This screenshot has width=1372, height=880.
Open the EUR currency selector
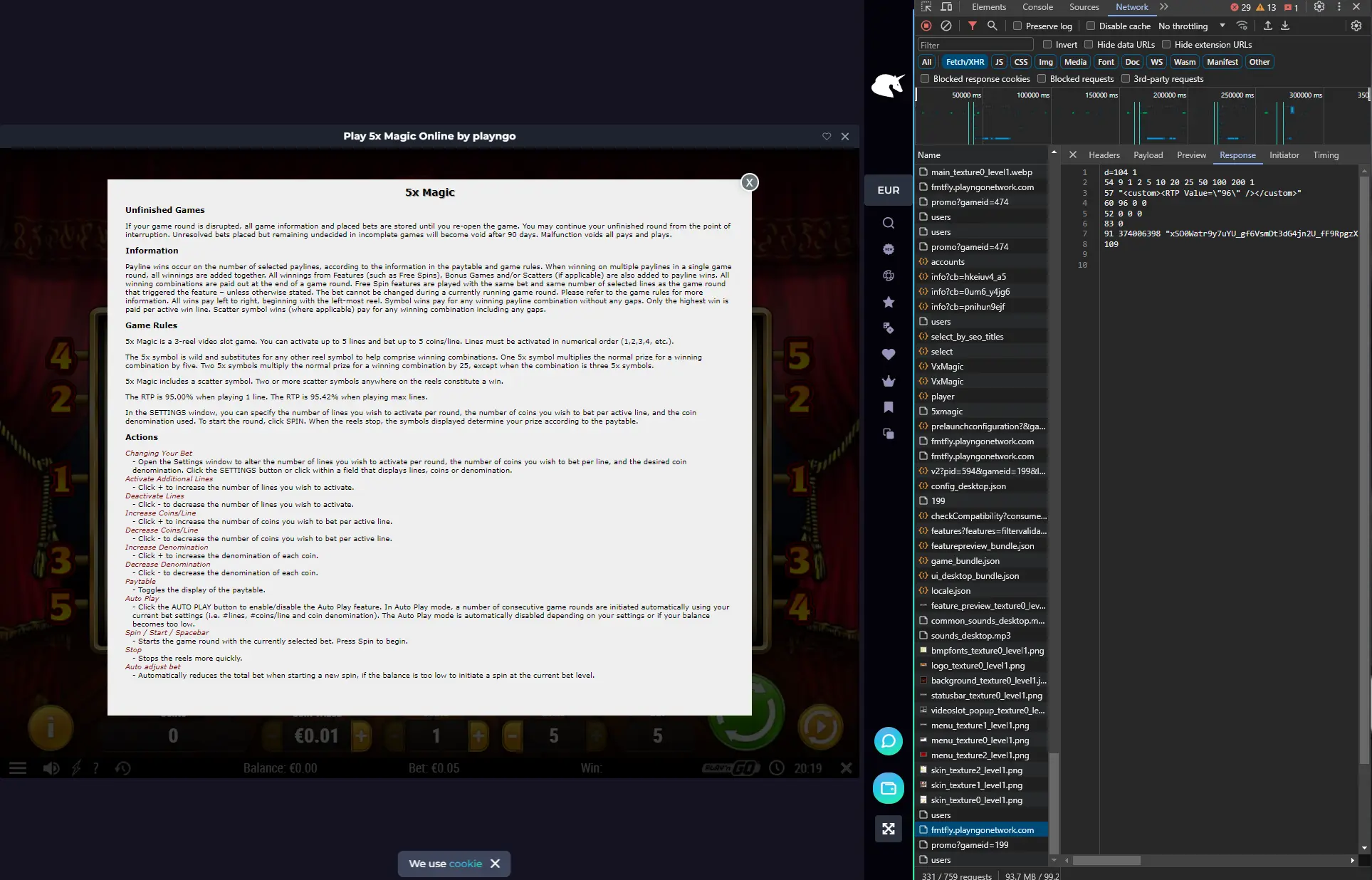point(889,190)
